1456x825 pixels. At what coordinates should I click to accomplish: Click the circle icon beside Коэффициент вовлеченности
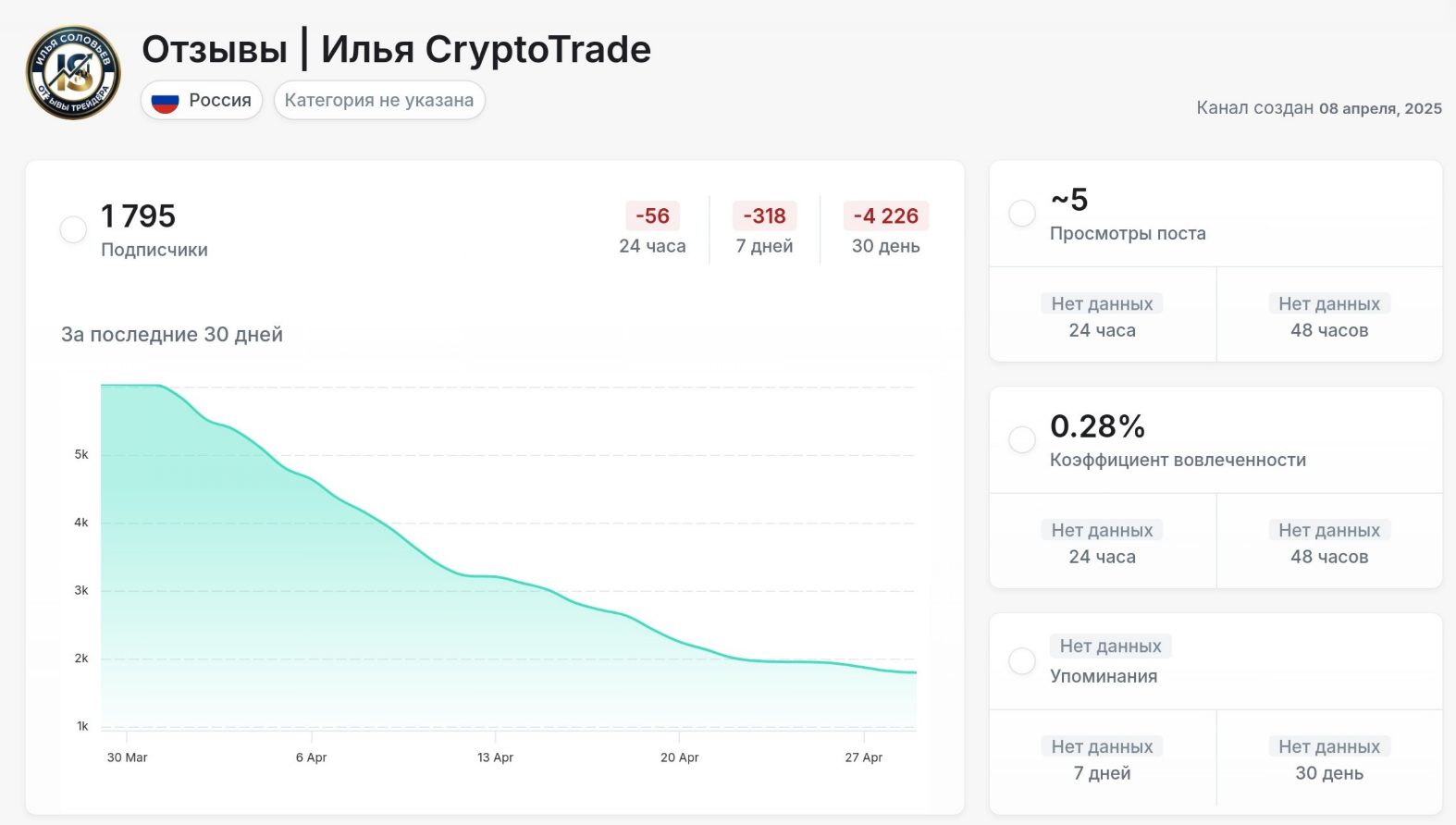(1021, 439)
